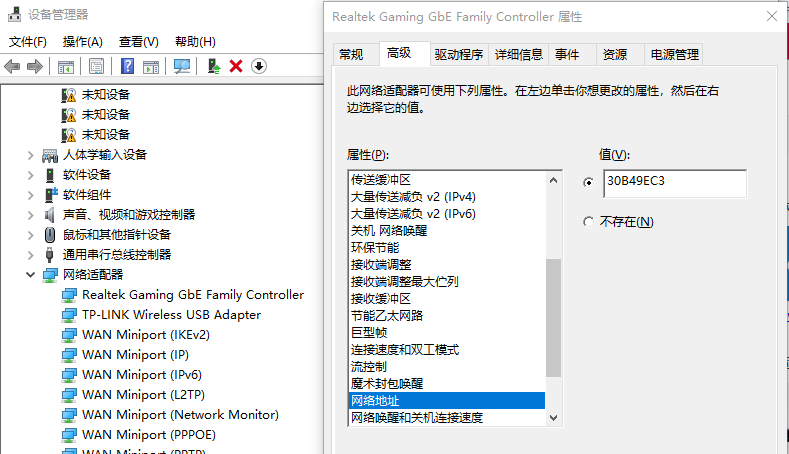The width and height of the screenshot is (789, 454).
Task: Expand the 人体学输入设备 node
Action: pyautogui.click(x=31, y=155)
